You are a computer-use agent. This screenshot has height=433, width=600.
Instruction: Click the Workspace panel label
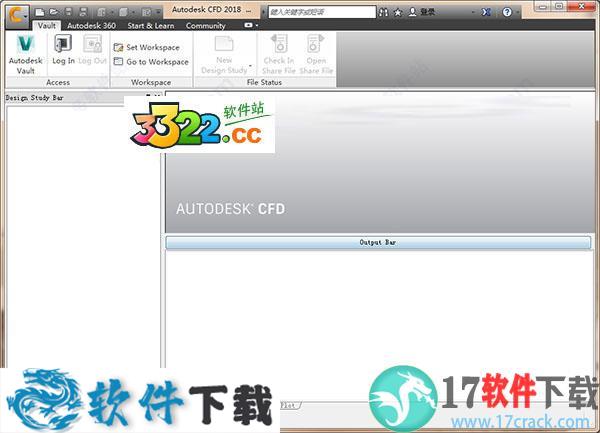coord(151,82)
